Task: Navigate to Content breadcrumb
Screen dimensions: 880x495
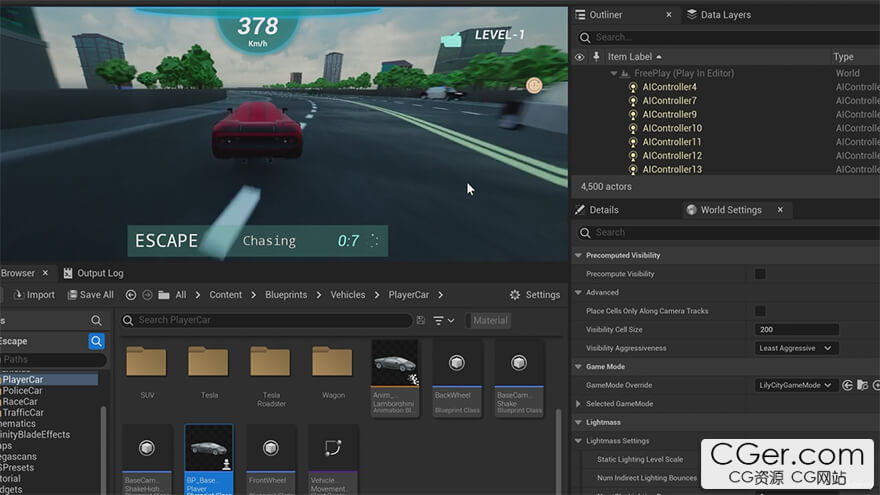Action: pyautogui.click(x=226, y=295)
